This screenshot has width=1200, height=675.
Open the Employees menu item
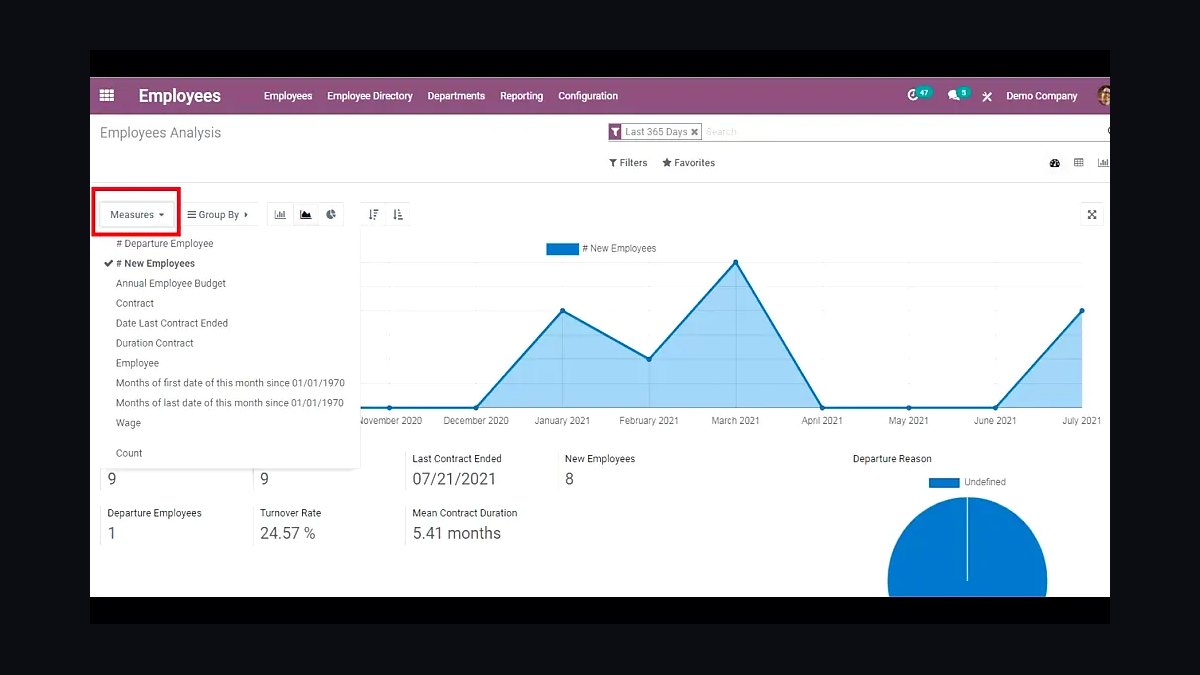[288, 96]
